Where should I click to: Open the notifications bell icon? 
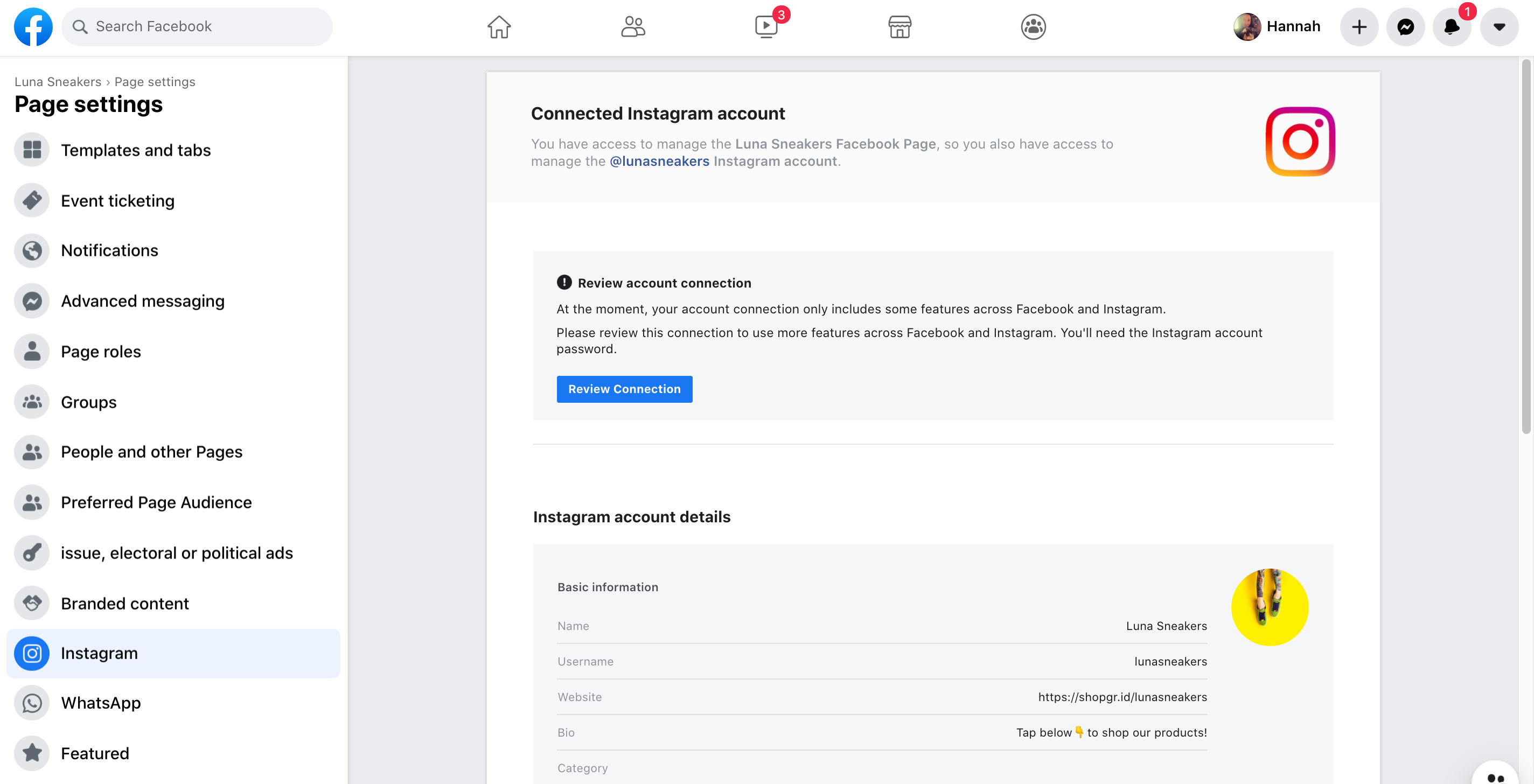pyautogui.click(x=1452, y=27)
